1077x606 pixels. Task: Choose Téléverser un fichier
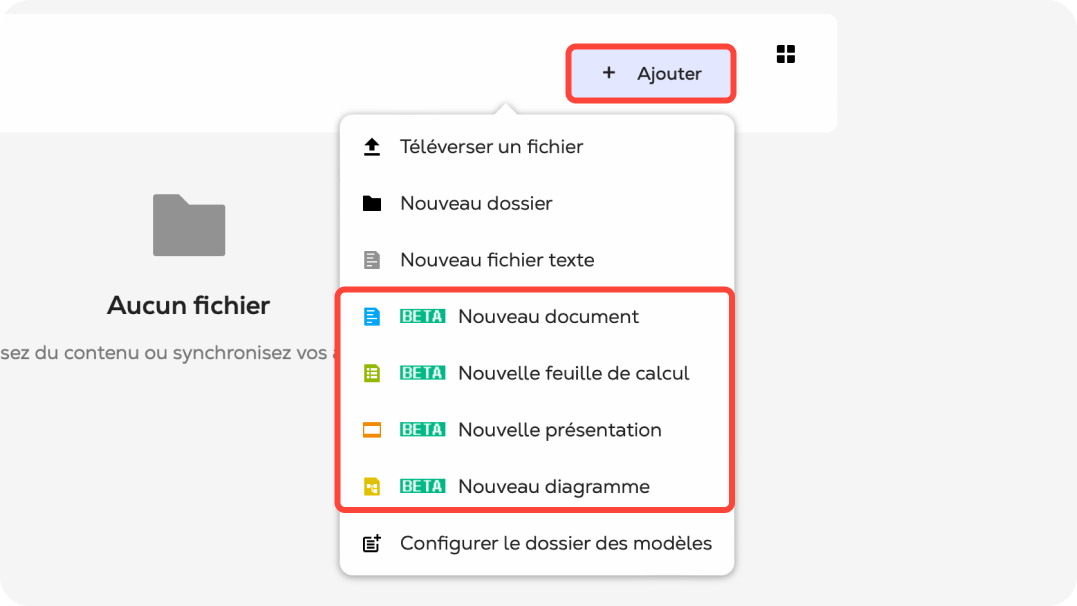pyautogui.click(x=491, y=147)
